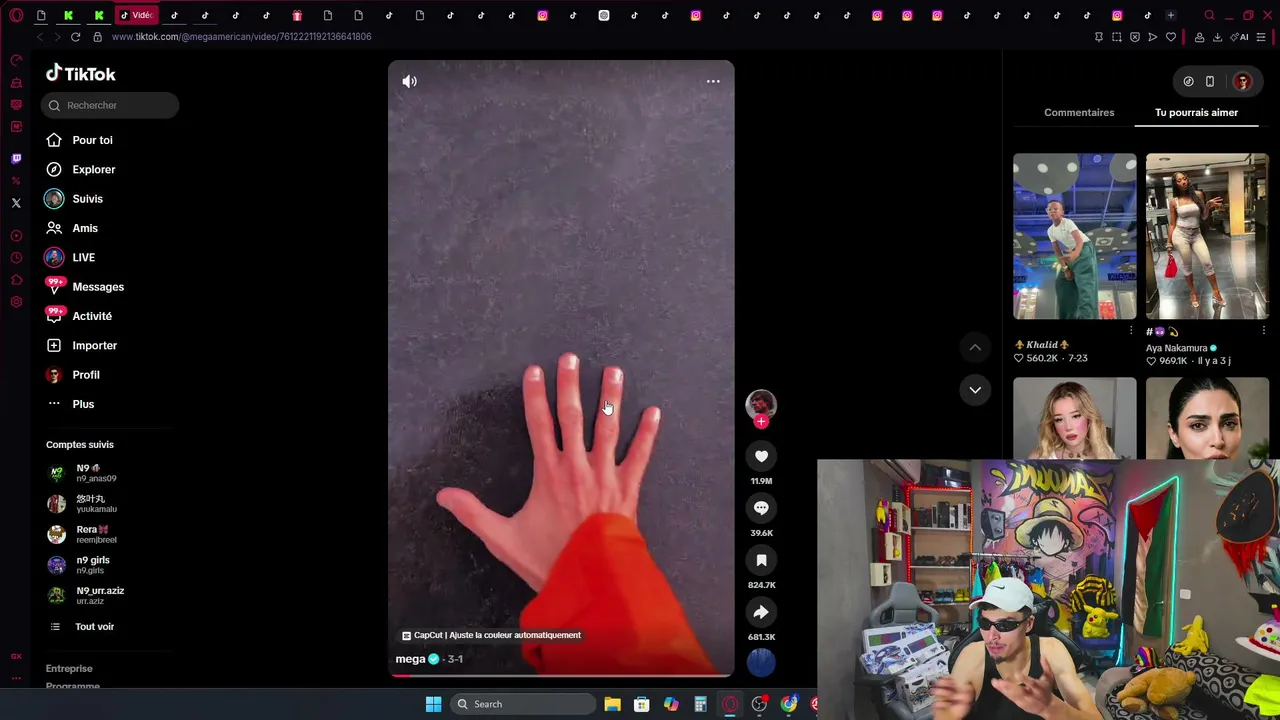Go to Profil in the sidebar
This screenshot has width=1280, height=720.
[x=72, y=375]
